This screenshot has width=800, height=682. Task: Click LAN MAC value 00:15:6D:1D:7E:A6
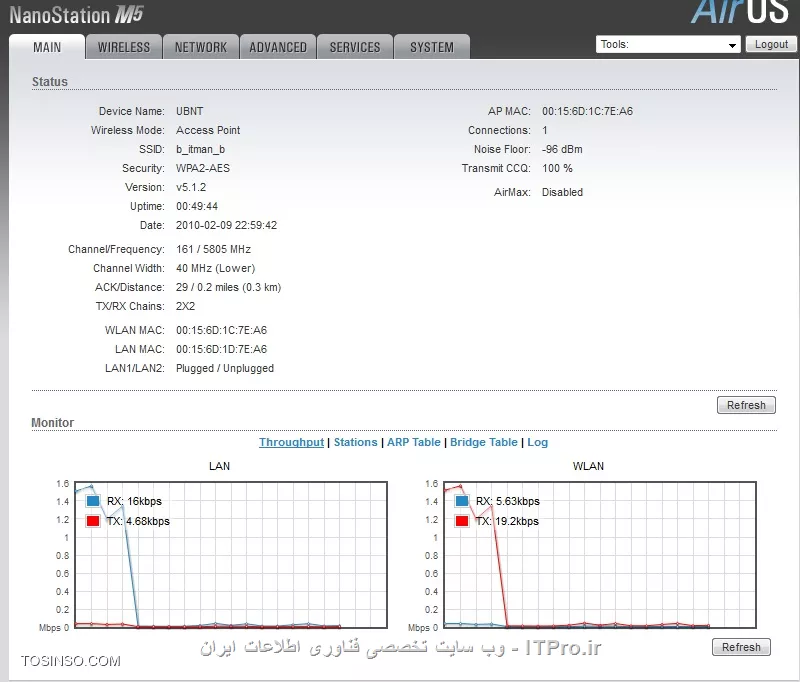click(x=221, y=349)
